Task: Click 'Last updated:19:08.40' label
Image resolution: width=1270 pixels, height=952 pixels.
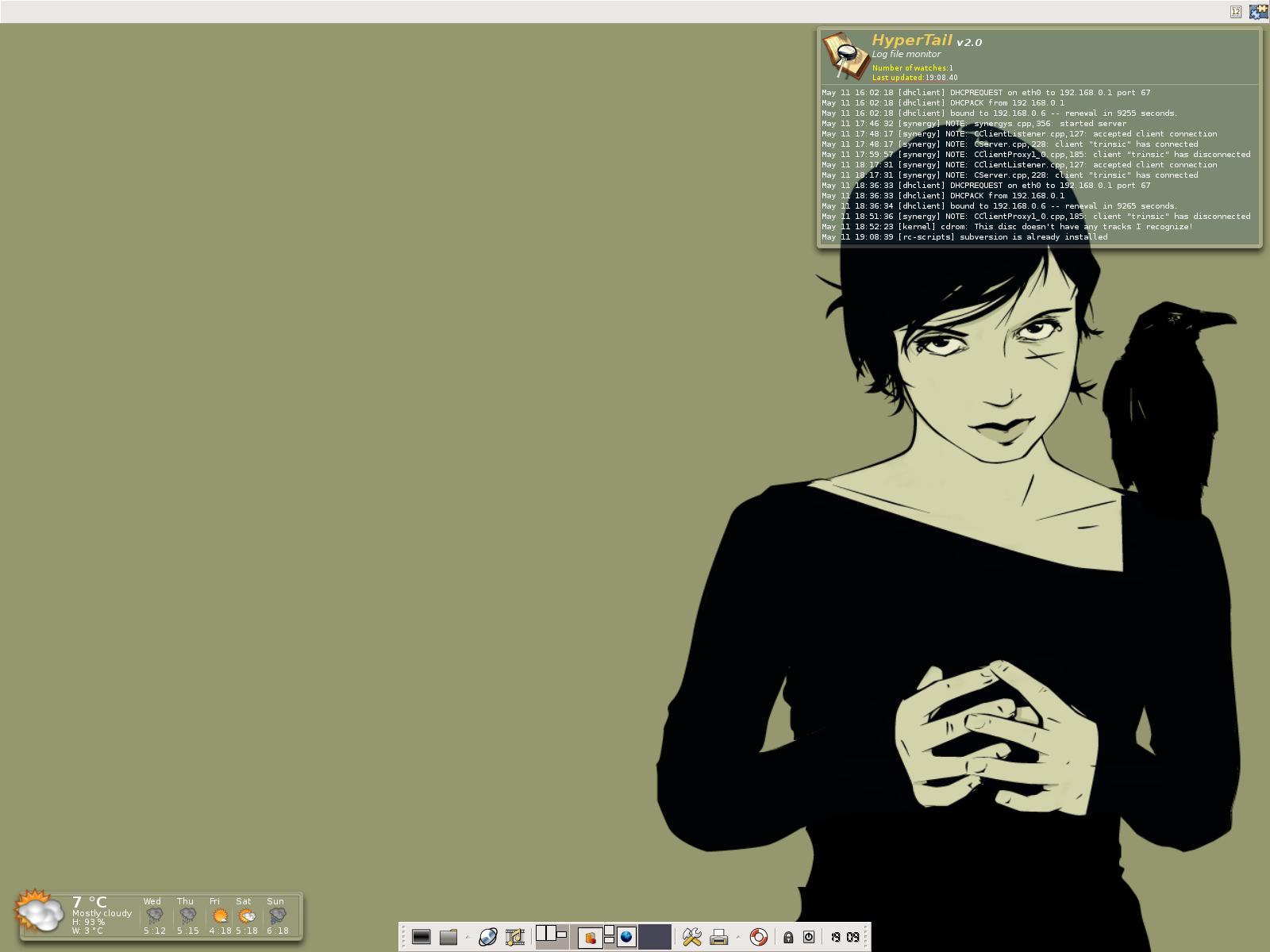Action: click(915, 78)
